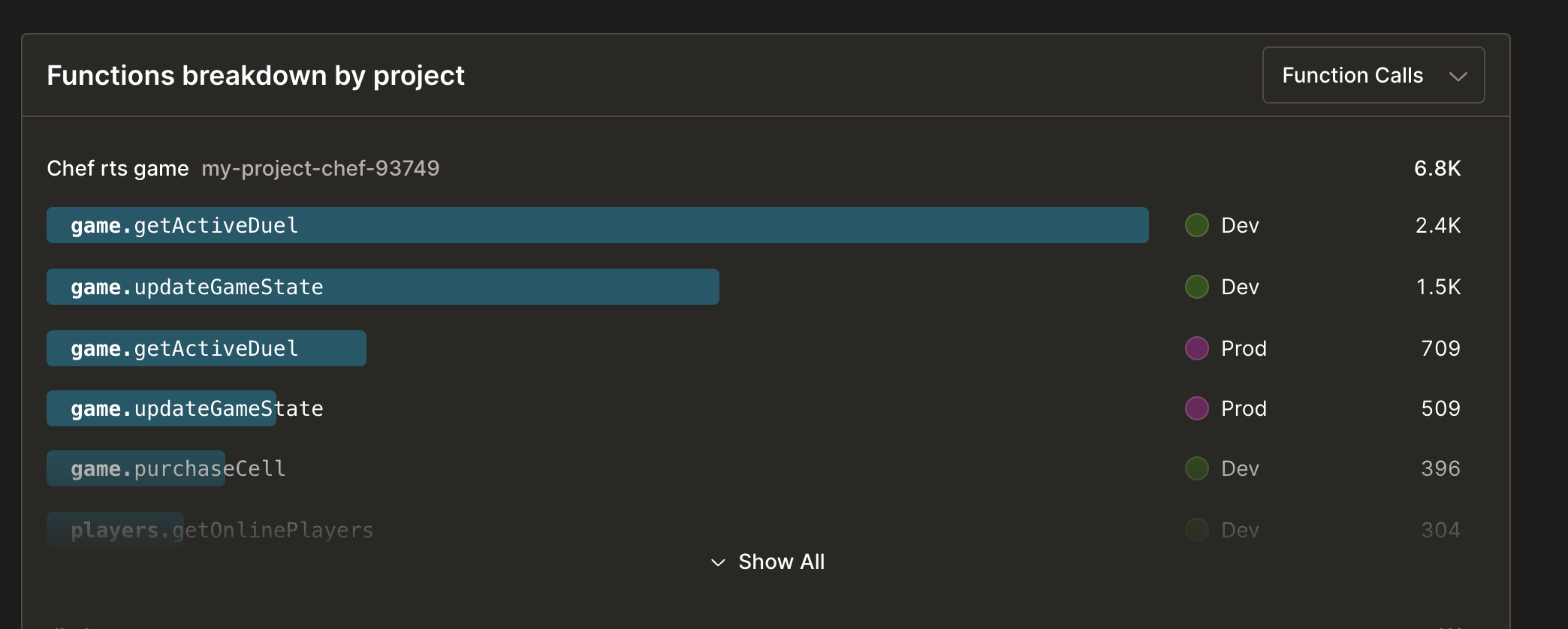Click purple Prod dot for getActiveDuel 709

[1196, 348]
